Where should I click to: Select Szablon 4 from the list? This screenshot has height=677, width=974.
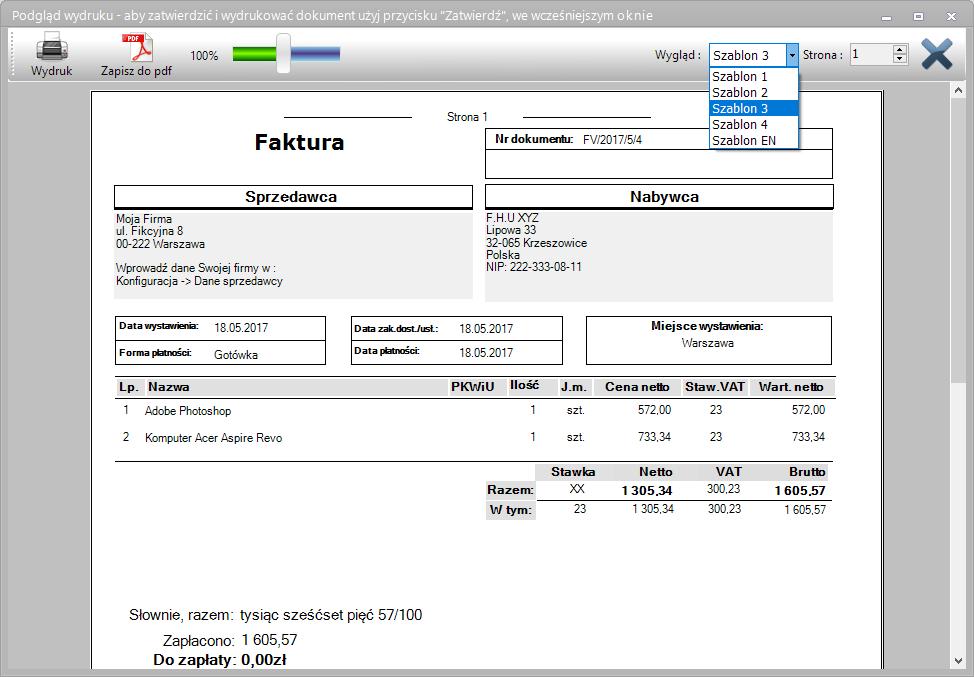[753, 124]
